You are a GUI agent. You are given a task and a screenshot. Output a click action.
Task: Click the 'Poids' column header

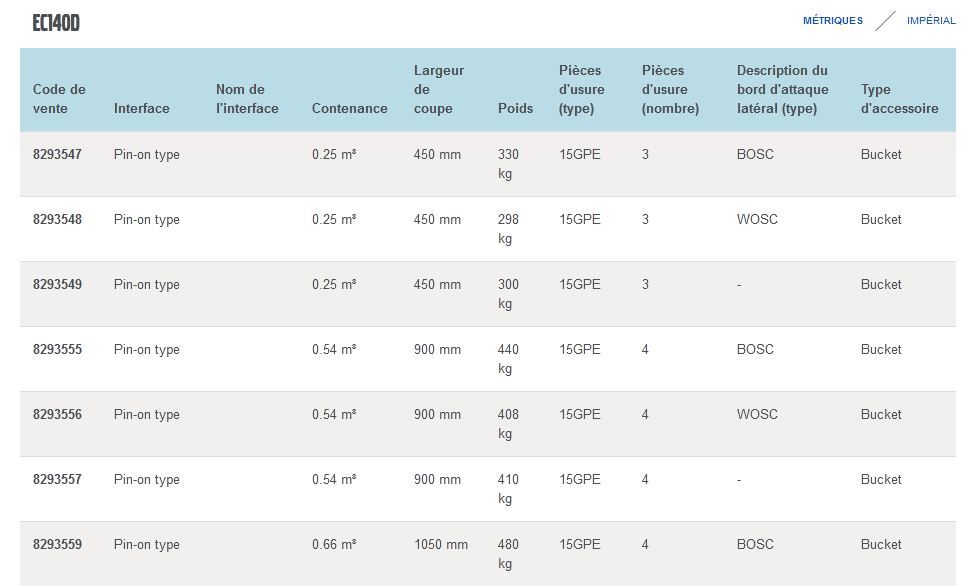[515, 108]
